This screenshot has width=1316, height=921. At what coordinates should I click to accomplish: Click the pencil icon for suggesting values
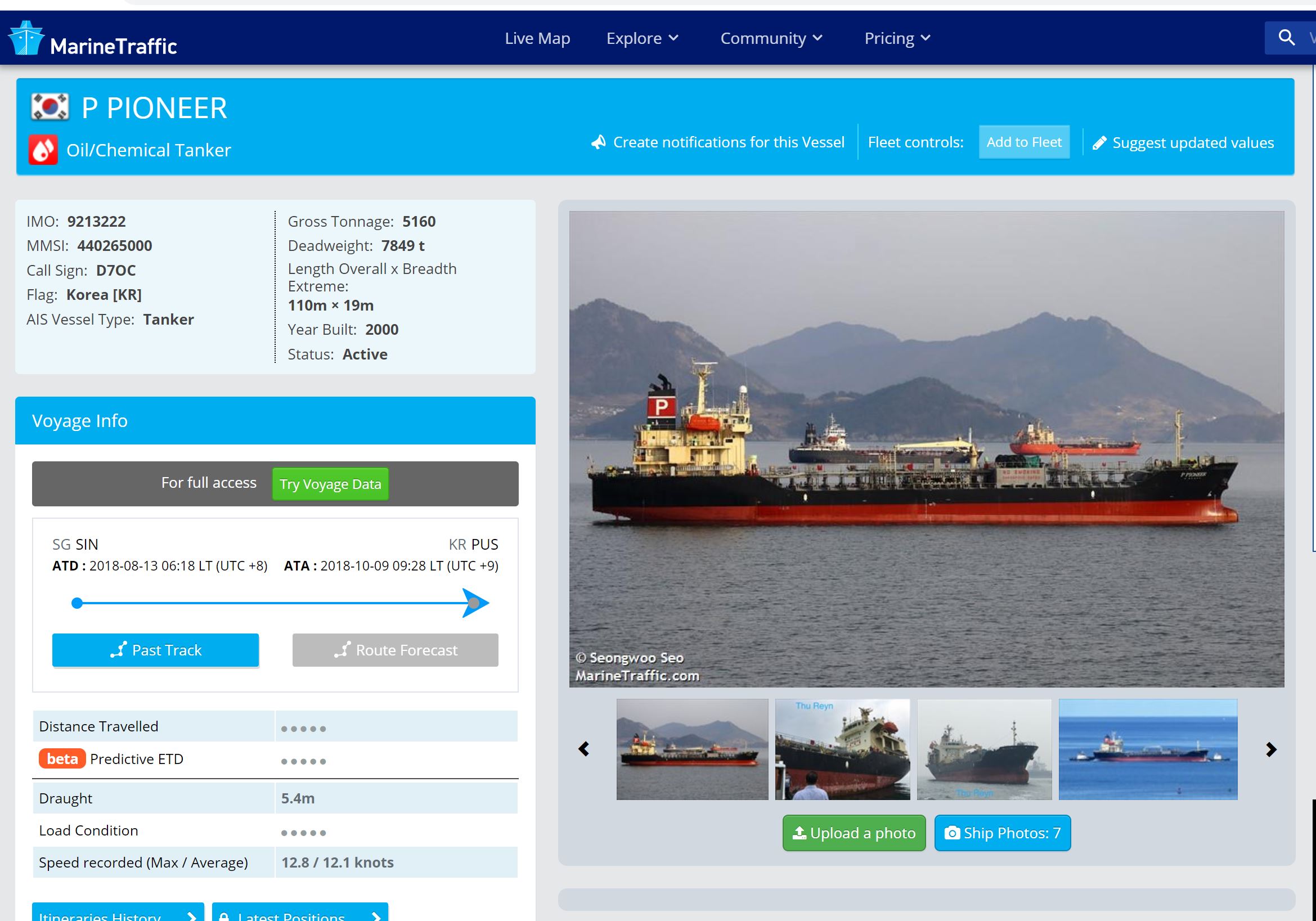click(1099, 143)
